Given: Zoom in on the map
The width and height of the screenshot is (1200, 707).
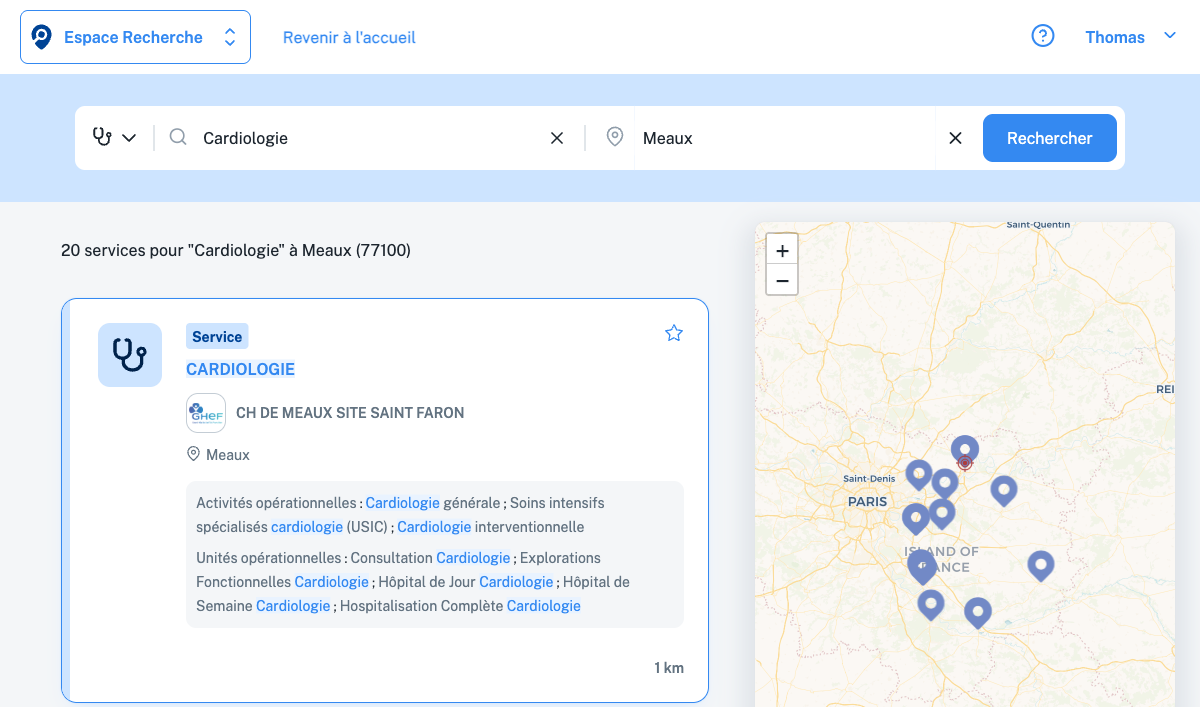Looking at the screenshot, I should pos(782,250).
